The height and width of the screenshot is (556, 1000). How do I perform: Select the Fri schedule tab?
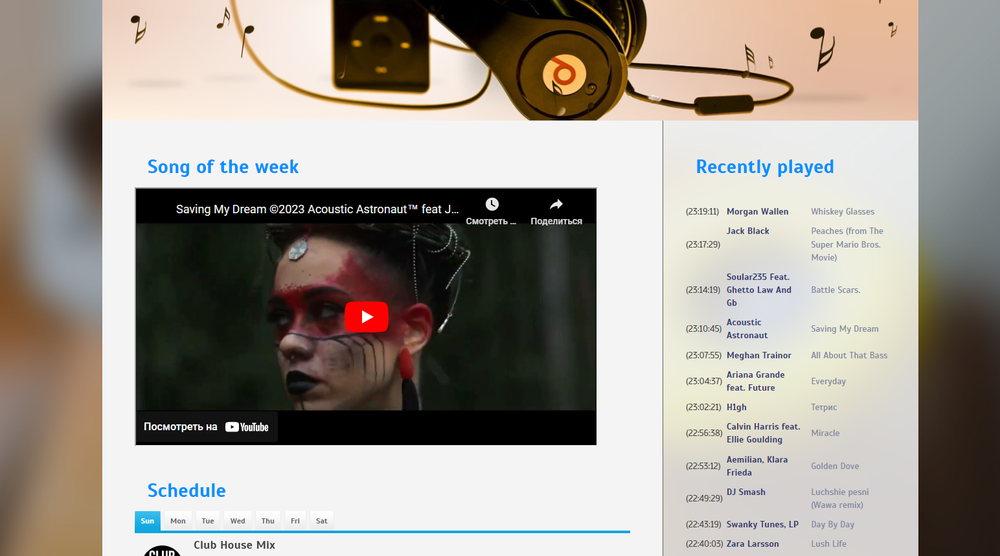tap(295, 521)
